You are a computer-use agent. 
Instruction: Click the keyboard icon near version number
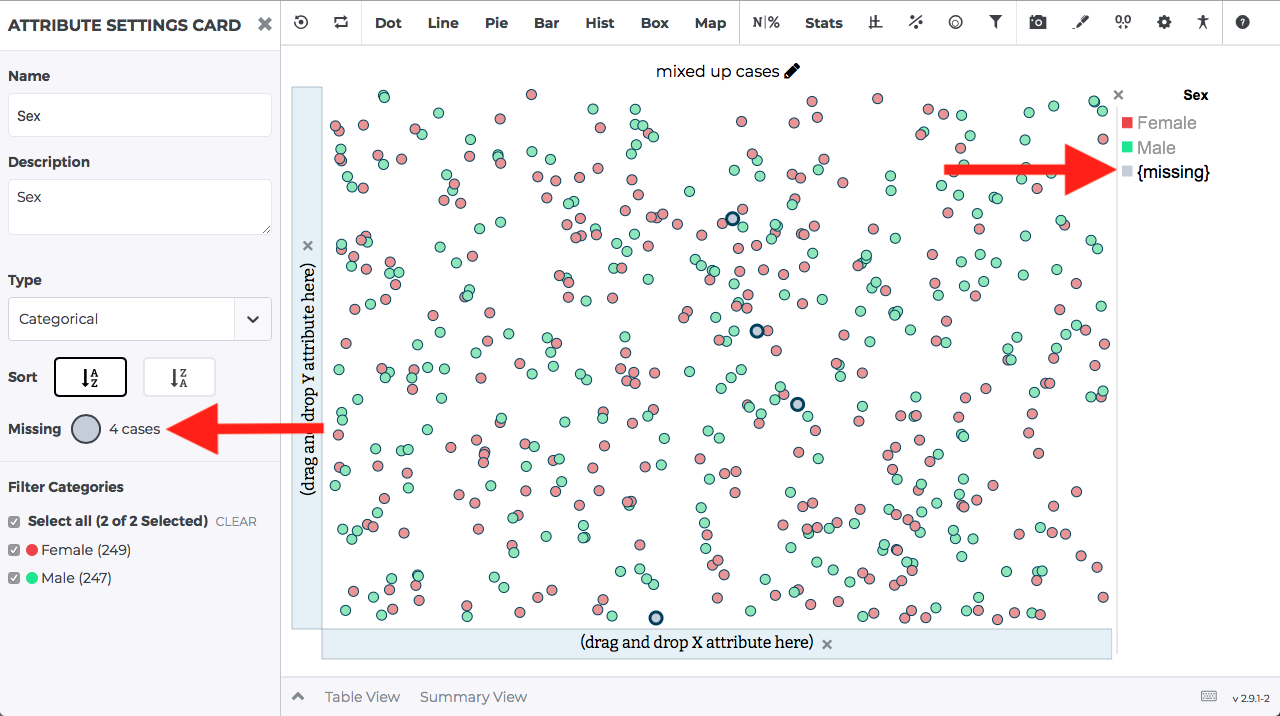click(1209, 697)
